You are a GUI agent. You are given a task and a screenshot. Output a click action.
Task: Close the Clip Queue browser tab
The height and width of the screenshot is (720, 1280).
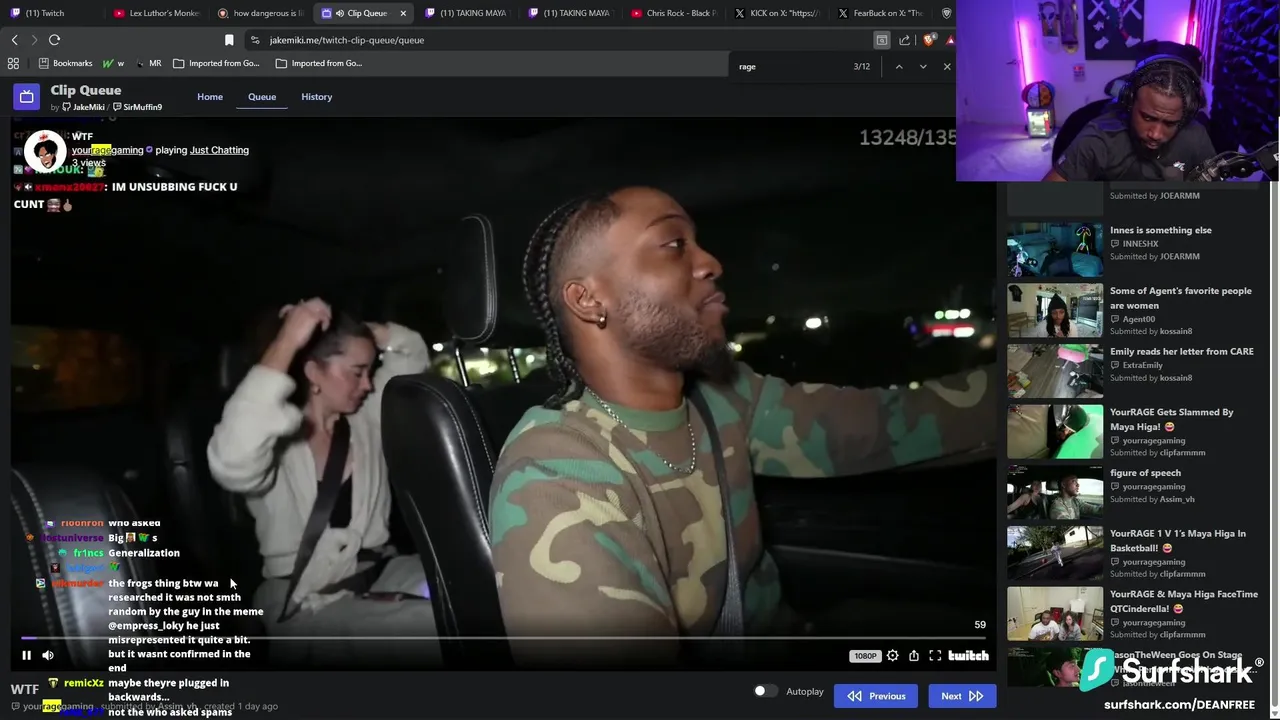[403, 13]
